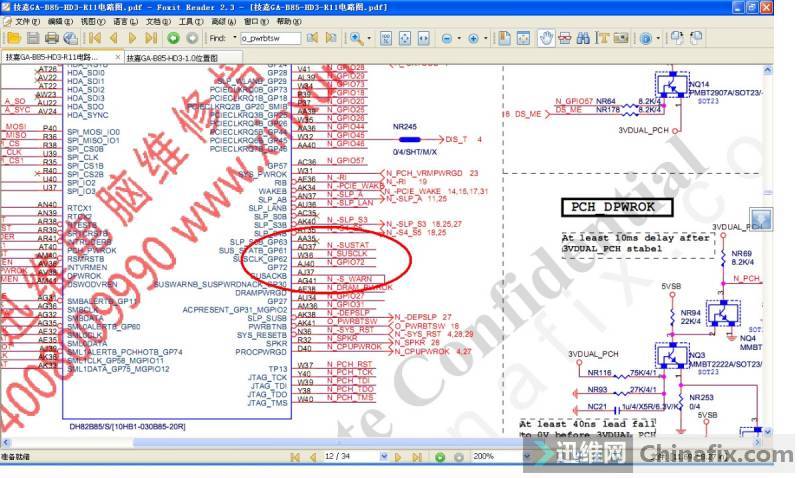
Task: Fit page to window icon
Action: [x=405, y=38]
